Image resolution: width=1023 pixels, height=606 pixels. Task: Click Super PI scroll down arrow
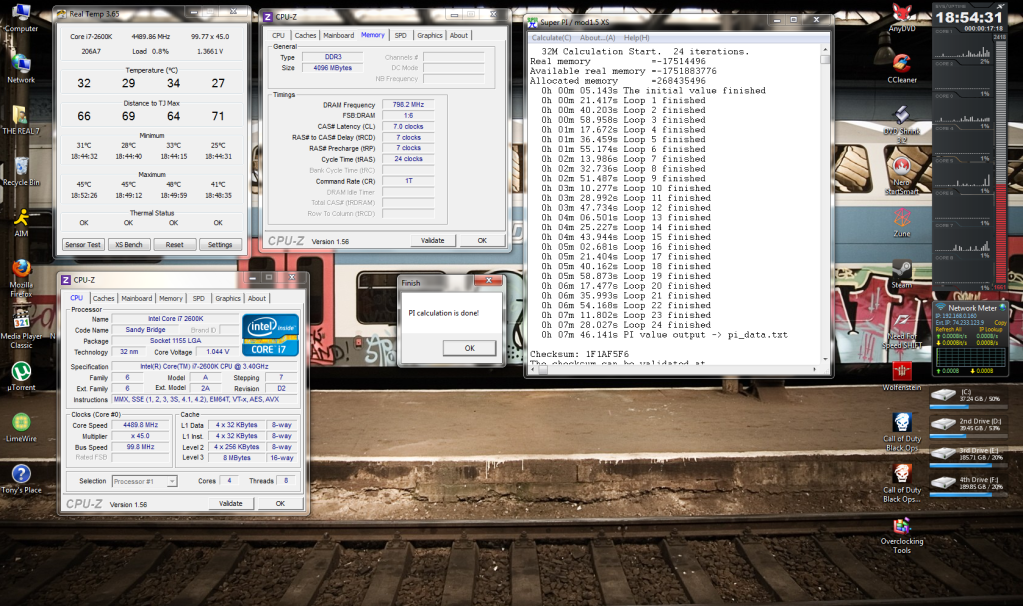825,359
